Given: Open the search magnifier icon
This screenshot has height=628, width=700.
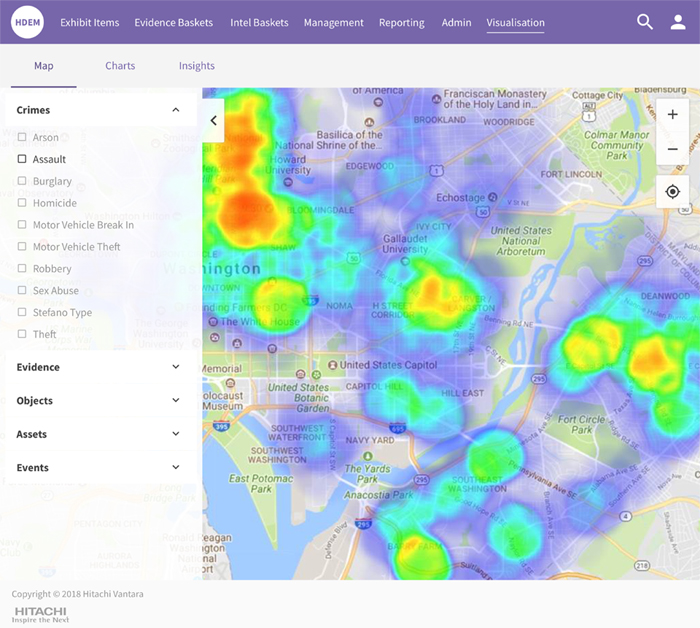Looking at the screenshot, I should tap(645, 22).
